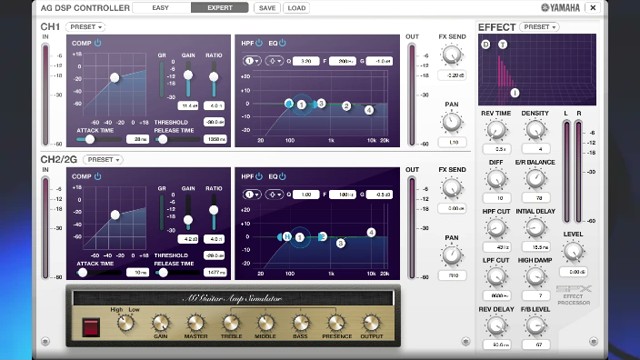The width and height of the screenshot is (640, 360).
Task: Click E/R BALANCE knob
Action: 535,179
